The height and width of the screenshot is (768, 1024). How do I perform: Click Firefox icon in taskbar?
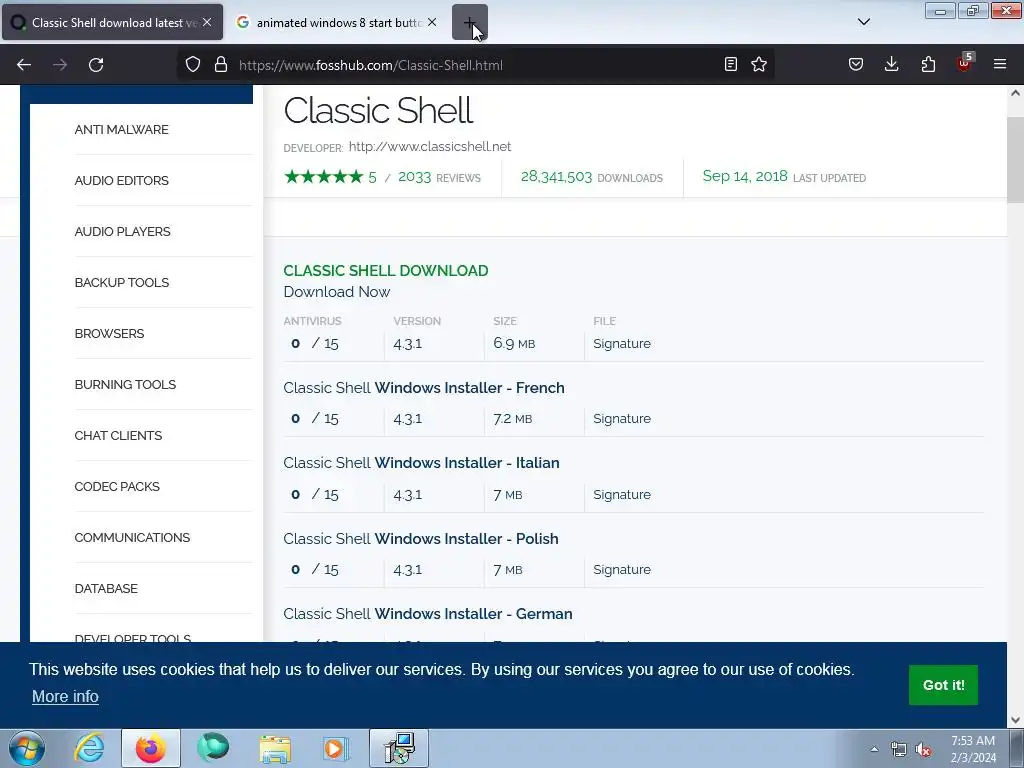coord(150,748)
